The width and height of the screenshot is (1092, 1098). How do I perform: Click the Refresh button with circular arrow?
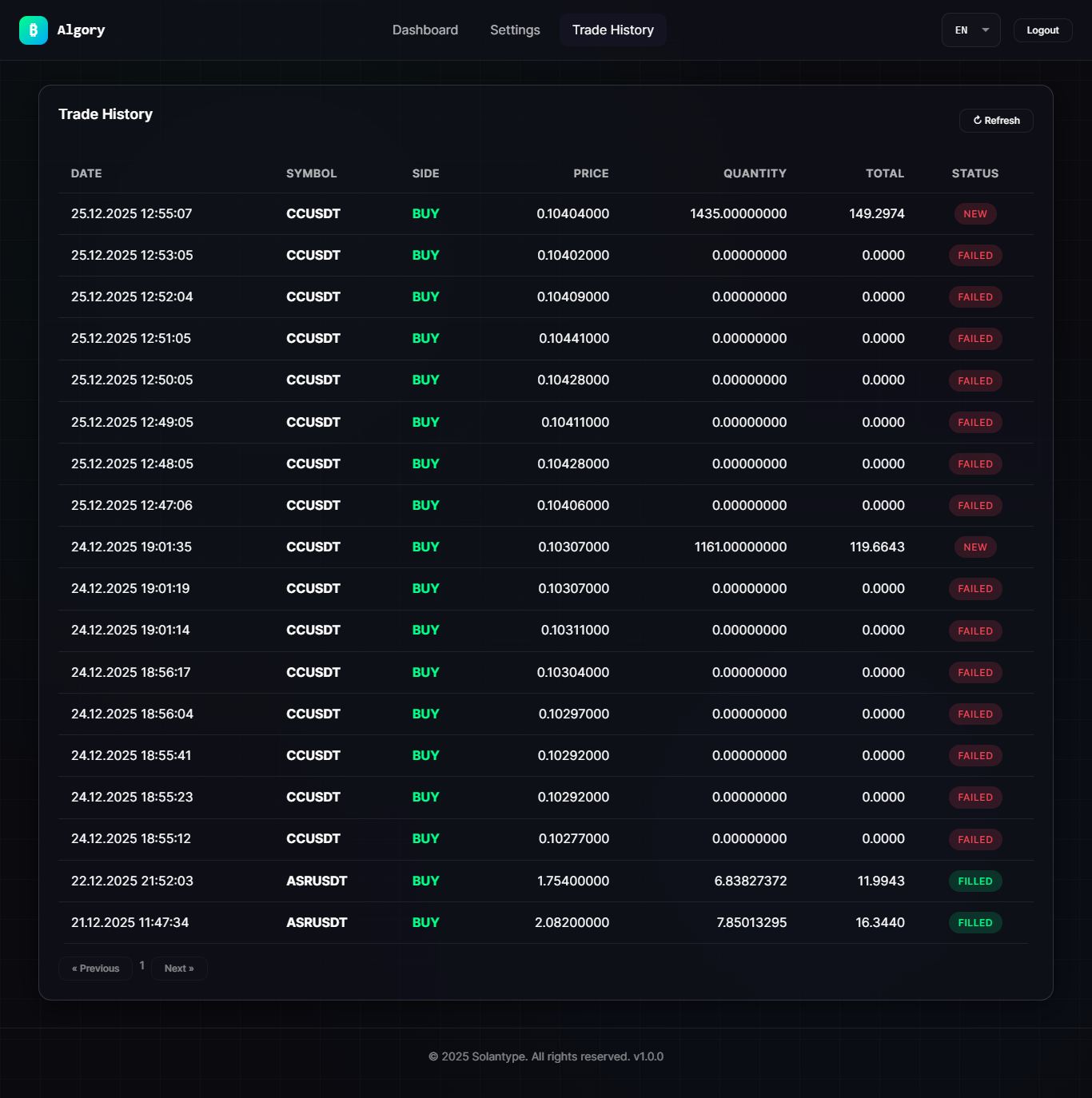click(996, 121)
